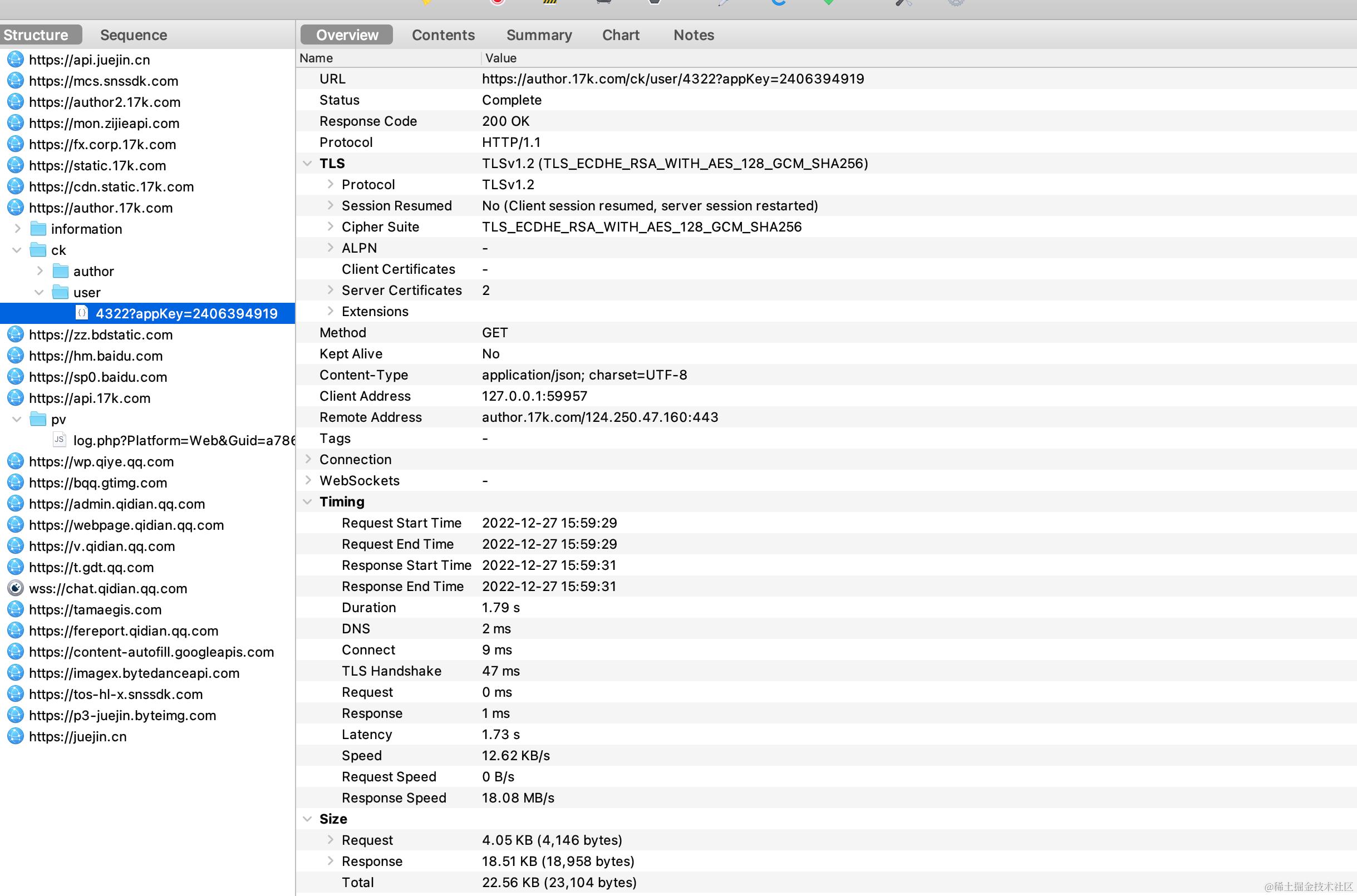Expand the Server Certificates row
The image size is (1357, 896).
click(x=330, y=290)
